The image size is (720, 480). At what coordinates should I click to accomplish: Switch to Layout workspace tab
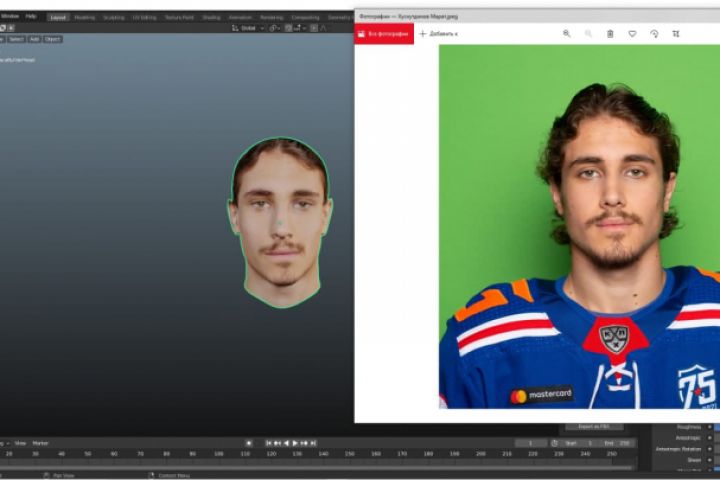click(58, 17)
